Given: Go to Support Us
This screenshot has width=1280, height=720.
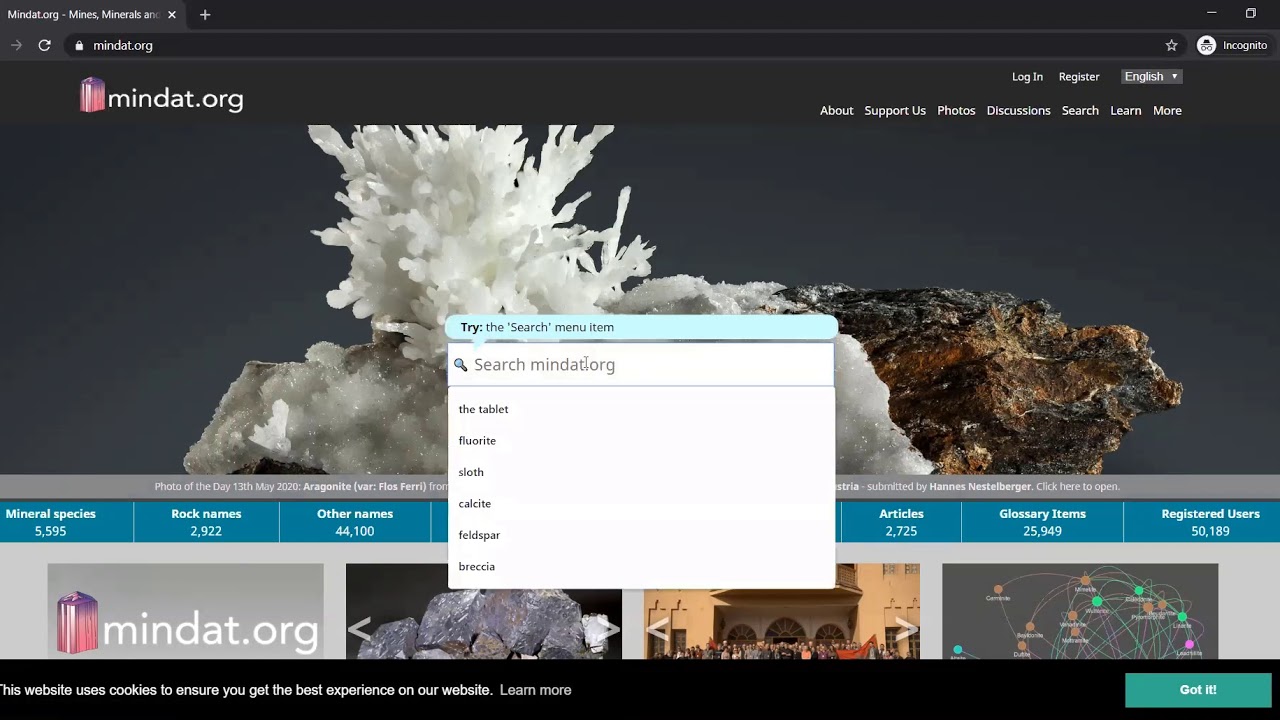Looking at the screenshot, I should (895, 110).
